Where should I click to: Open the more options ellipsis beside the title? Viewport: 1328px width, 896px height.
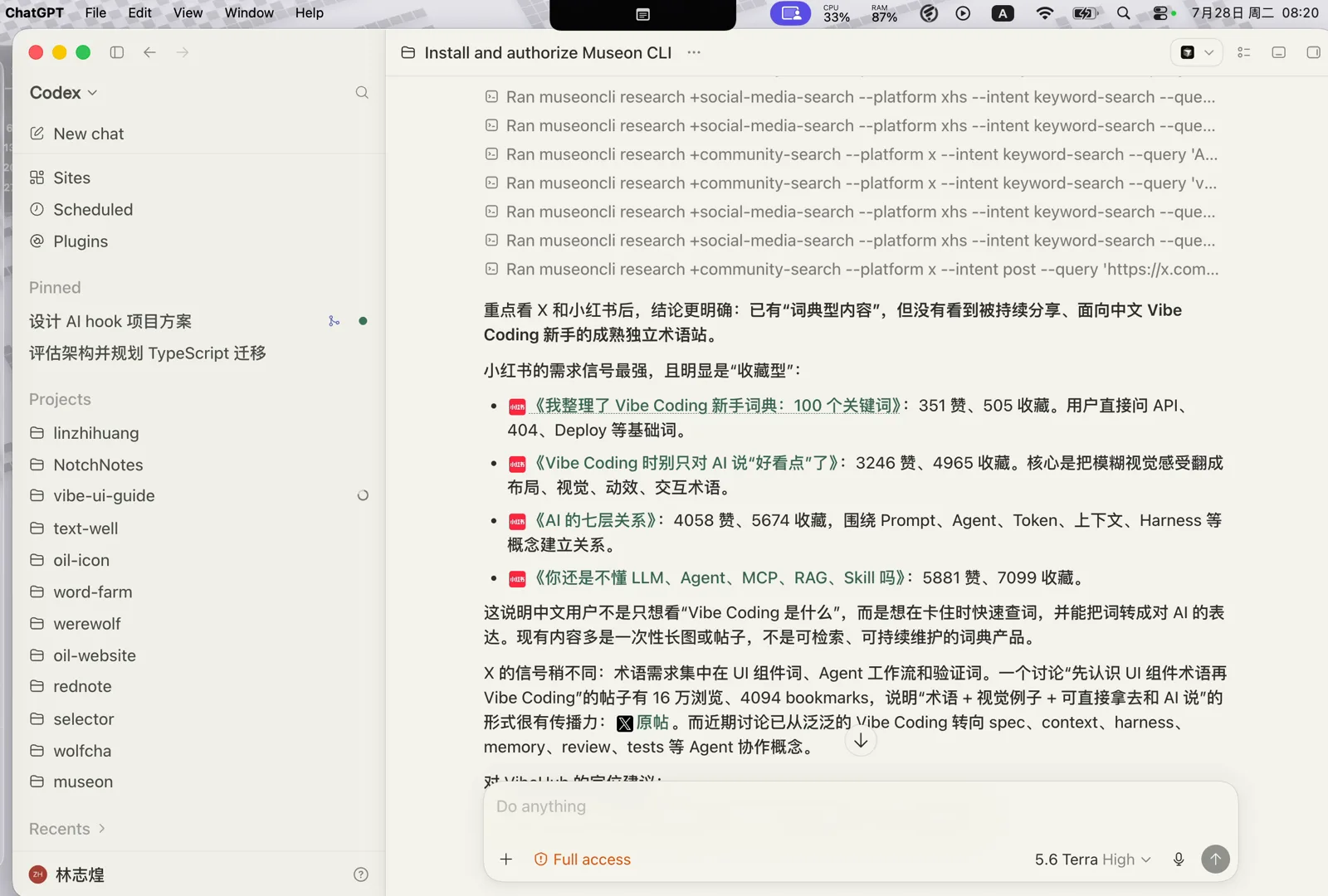[x=694, y=52]
